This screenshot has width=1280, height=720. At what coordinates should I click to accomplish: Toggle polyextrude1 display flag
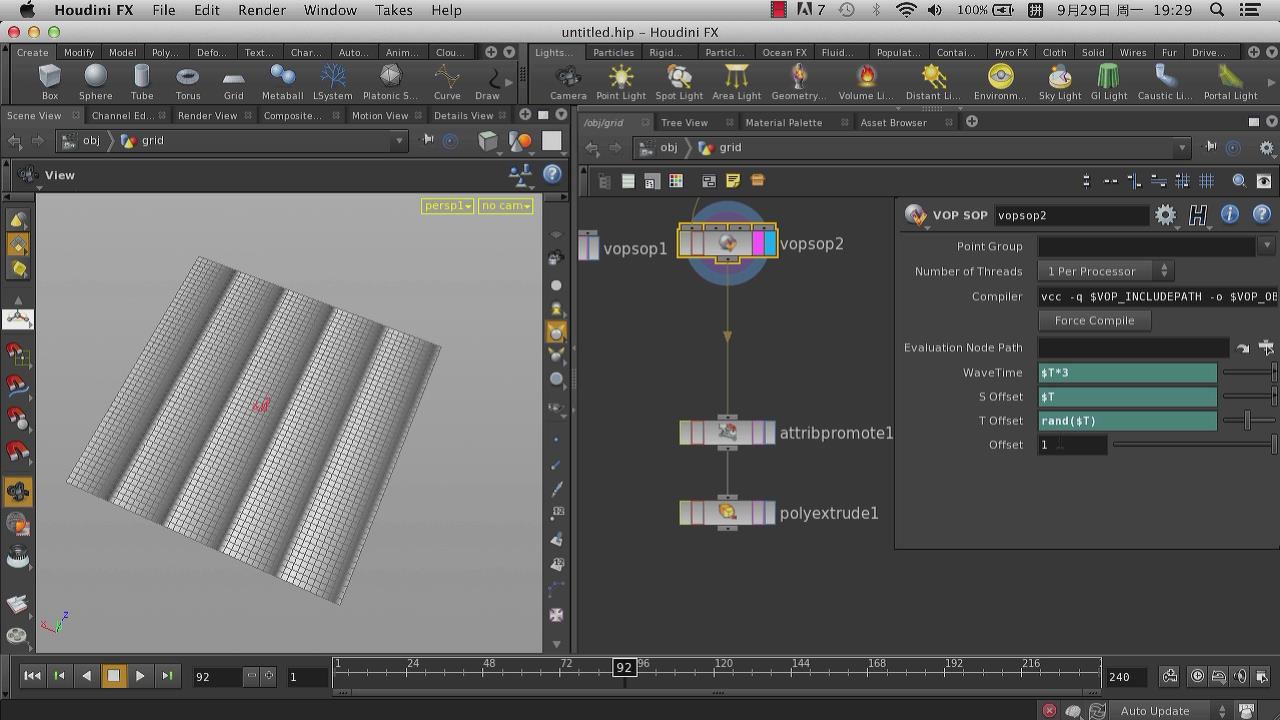click(769, 513)
